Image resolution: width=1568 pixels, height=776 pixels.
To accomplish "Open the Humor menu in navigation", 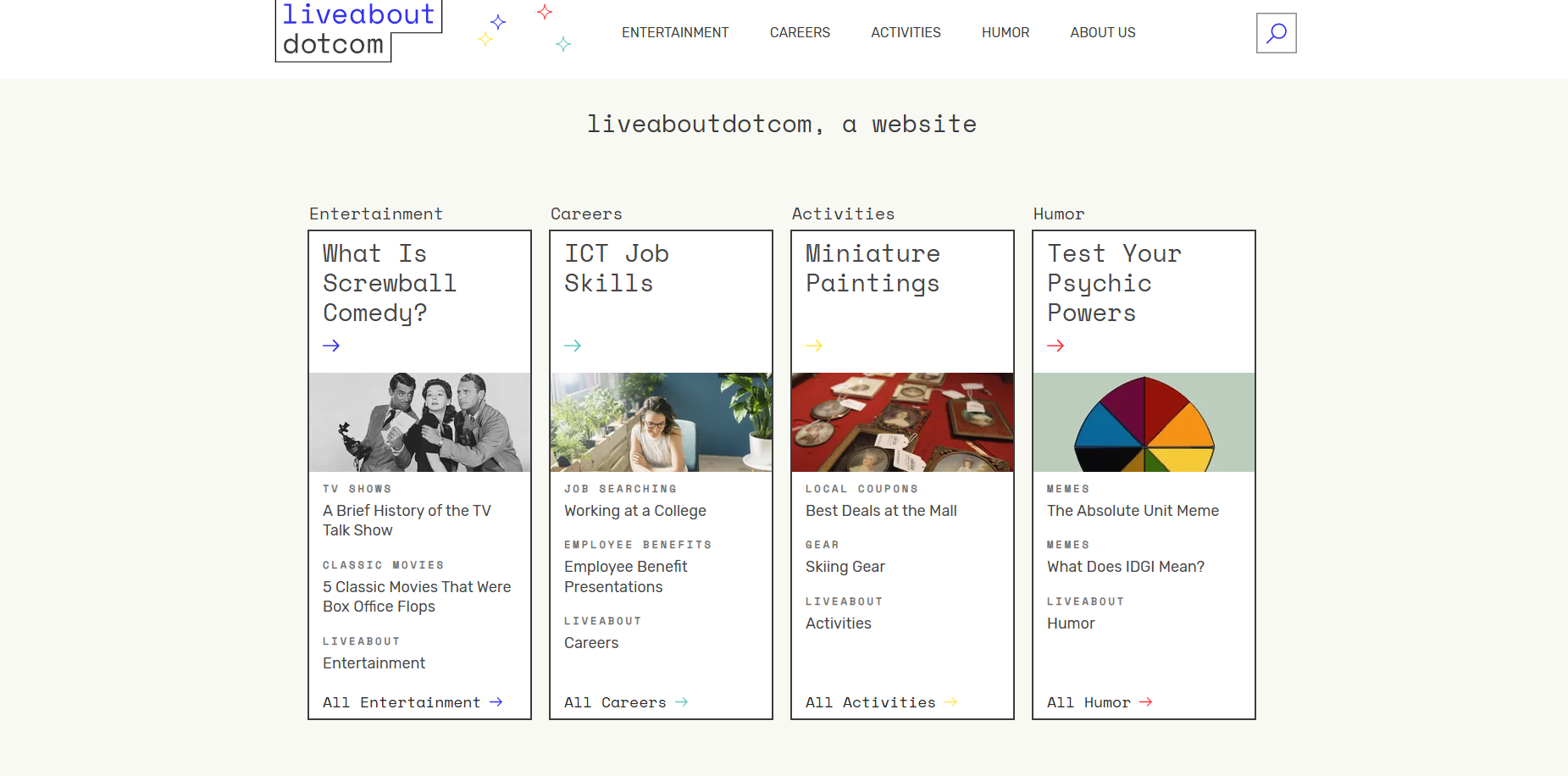I will [x=1006, y=32].
